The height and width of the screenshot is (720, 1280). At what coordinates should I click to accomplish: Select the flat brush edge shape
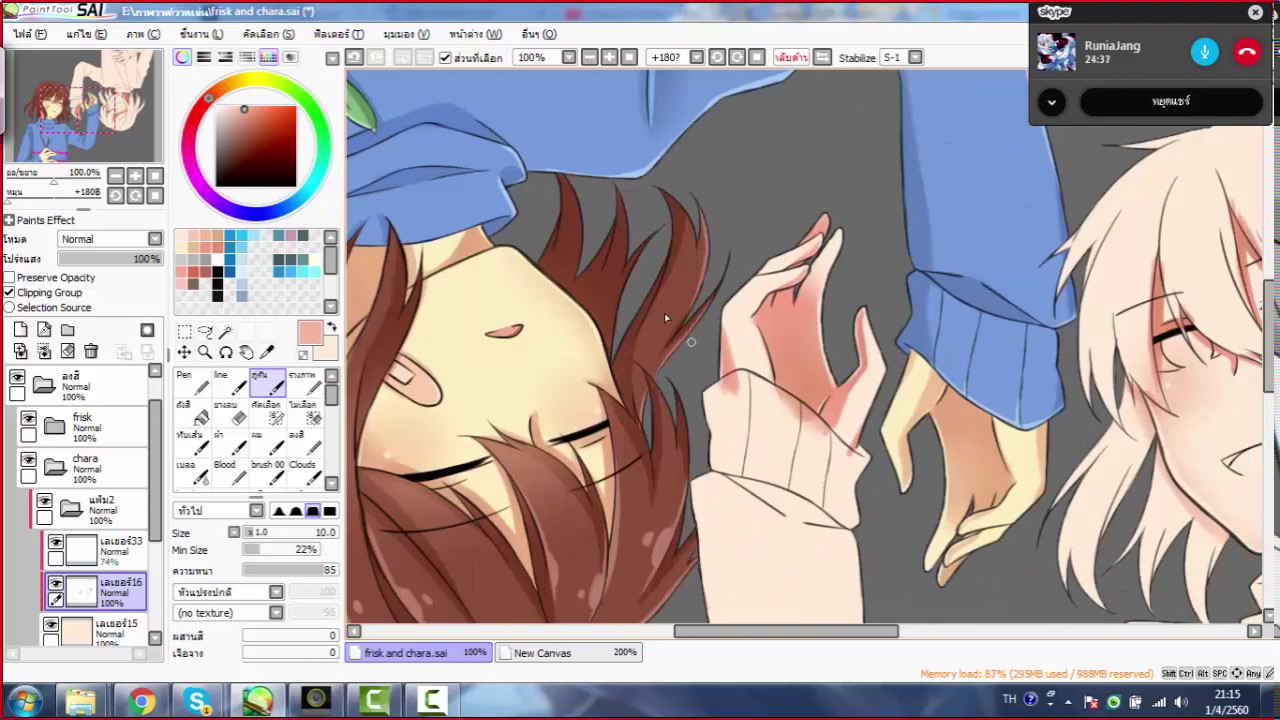tap(329, 511)
